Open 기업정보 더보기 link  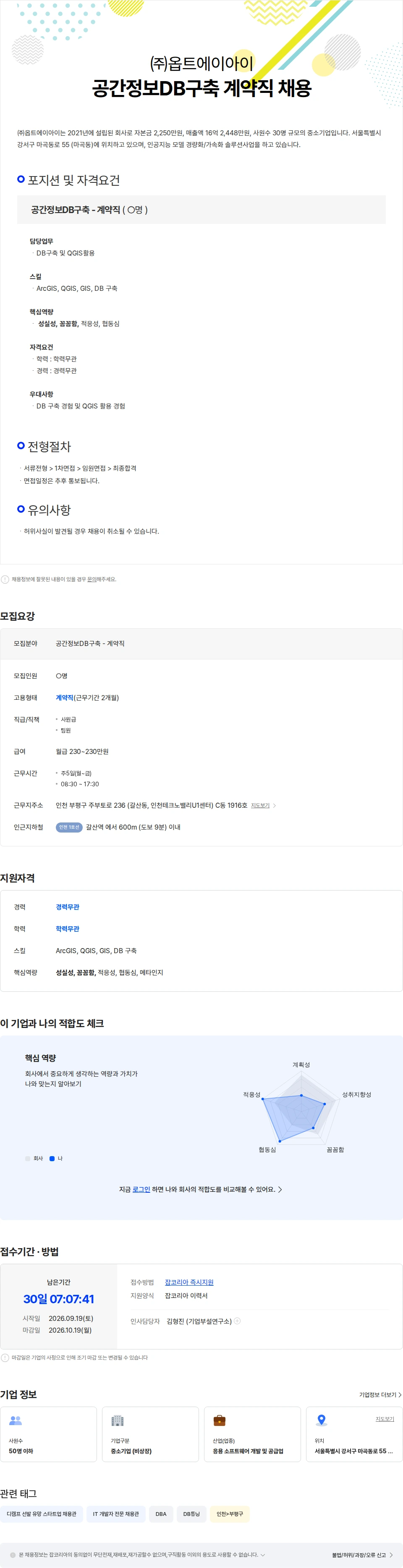coord(380,1394)
